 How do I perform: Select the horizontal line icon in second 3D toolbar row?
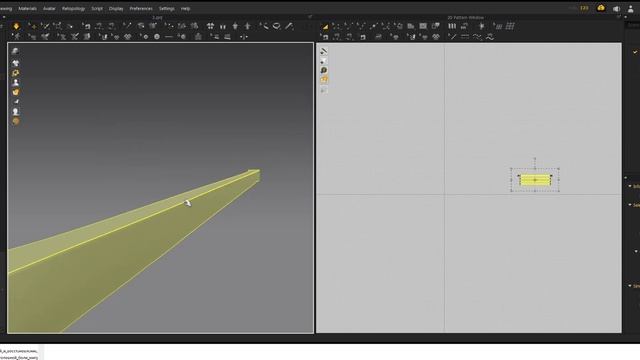tap(169, 37)
